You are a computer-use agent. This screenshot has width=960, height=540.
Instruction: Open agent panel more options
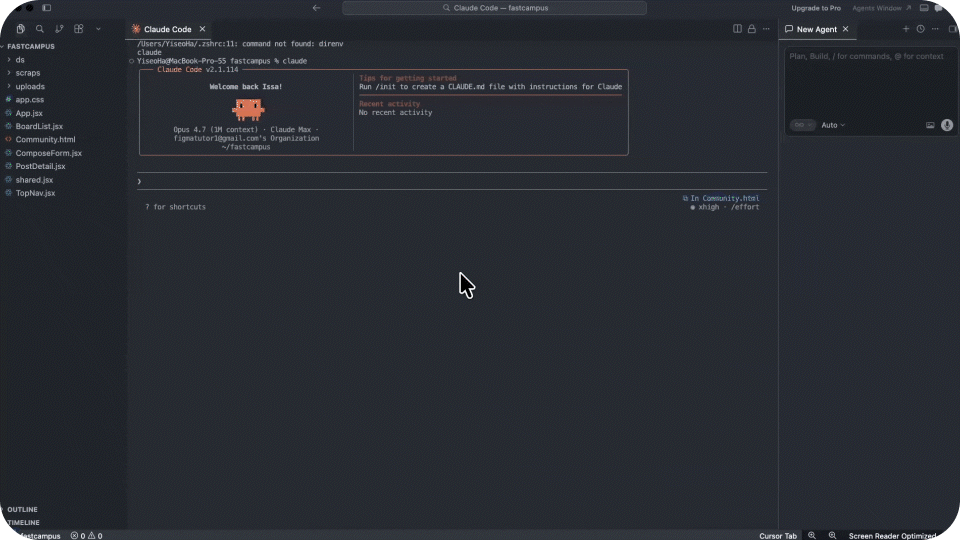(935, 29)
